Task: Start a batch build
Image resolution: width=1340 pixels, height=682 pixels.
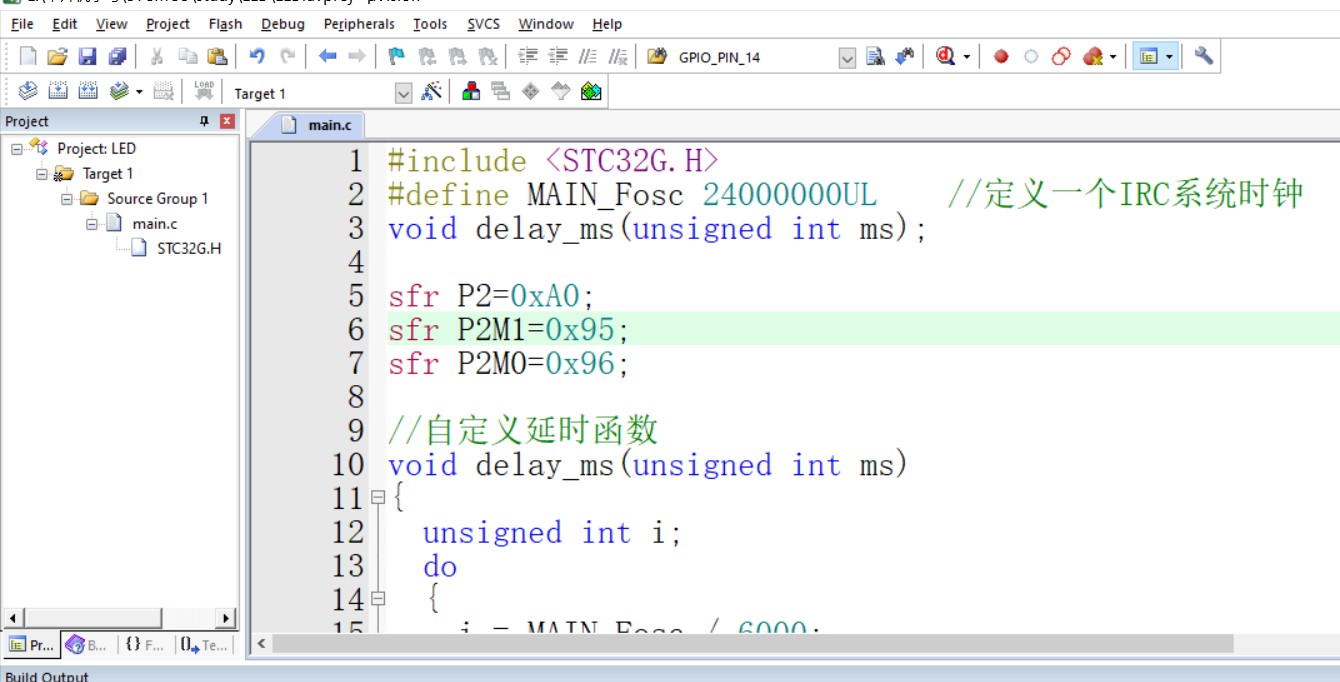Action: pos(119,92)
